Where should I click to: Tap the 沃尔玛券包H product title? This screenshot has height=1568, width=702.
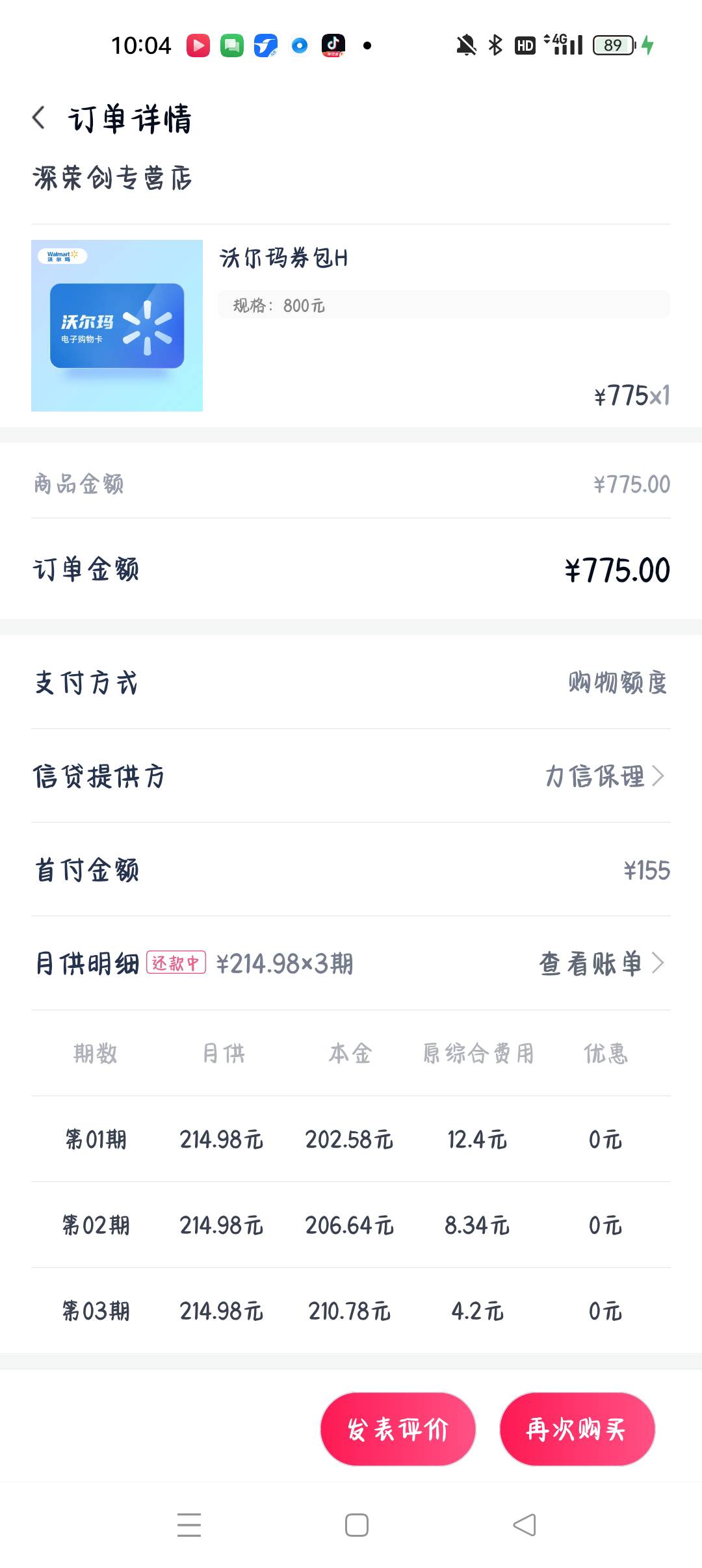[283, 257]
